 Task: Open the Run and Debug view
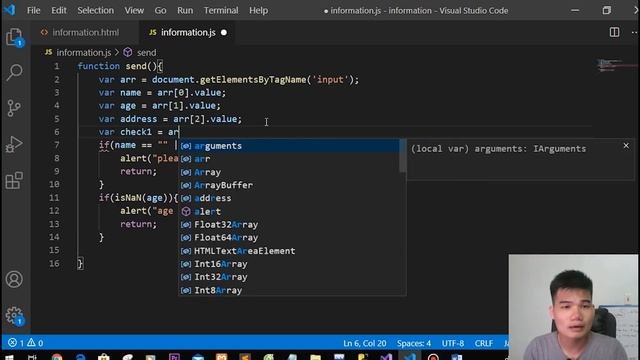click(14, 144)
